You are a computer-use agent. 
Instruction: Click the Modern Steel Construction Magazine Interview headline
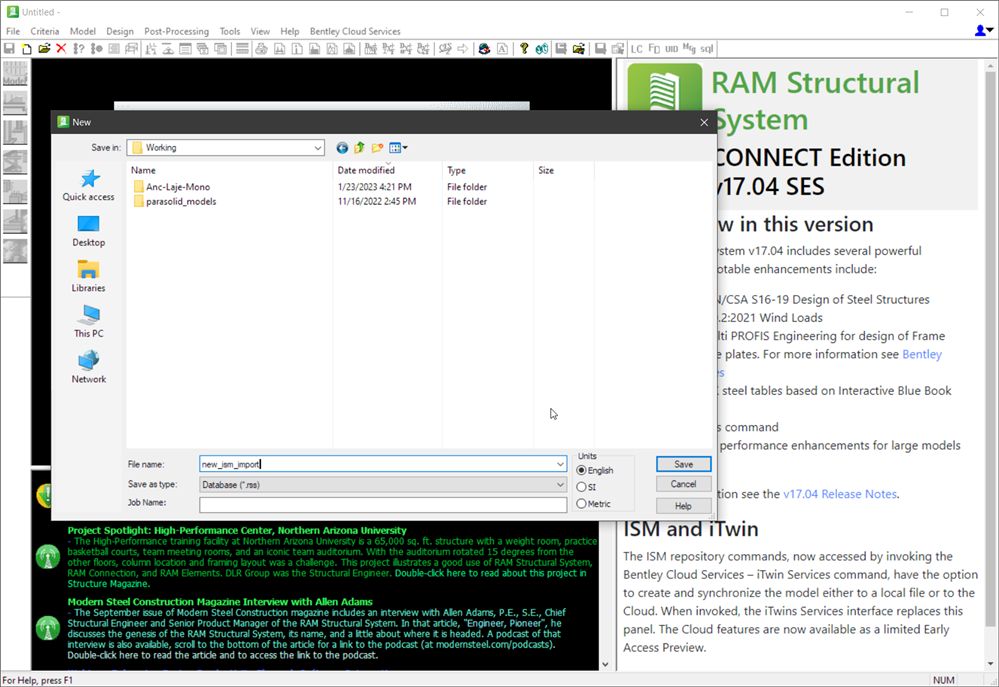[220, 602]
